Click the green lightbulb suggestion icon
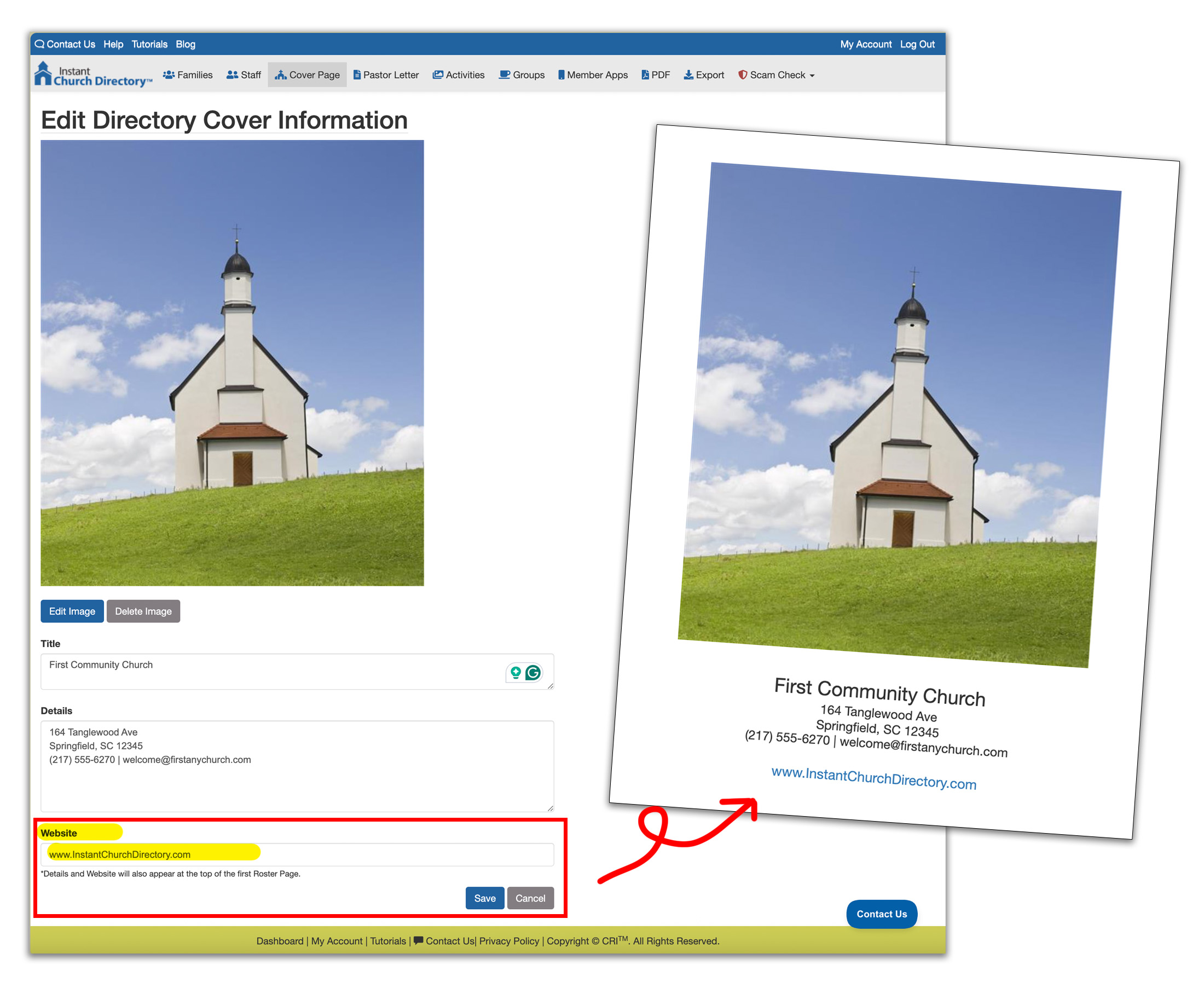This screenshot has height=988, width=1204. (516, 673)
